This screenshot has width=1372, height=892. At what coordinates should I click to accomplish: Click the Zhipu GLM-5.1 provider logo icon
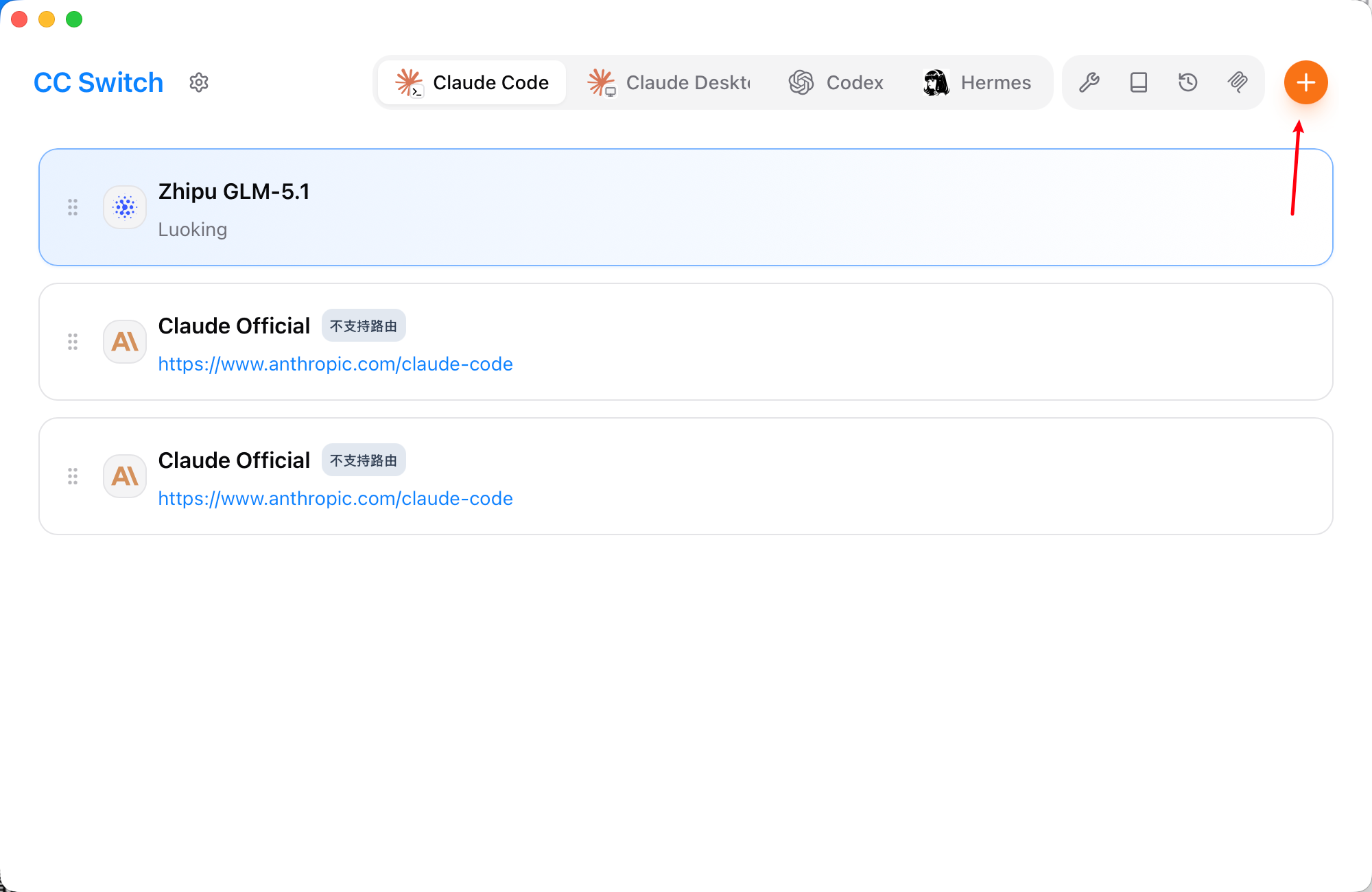(125, 207)
